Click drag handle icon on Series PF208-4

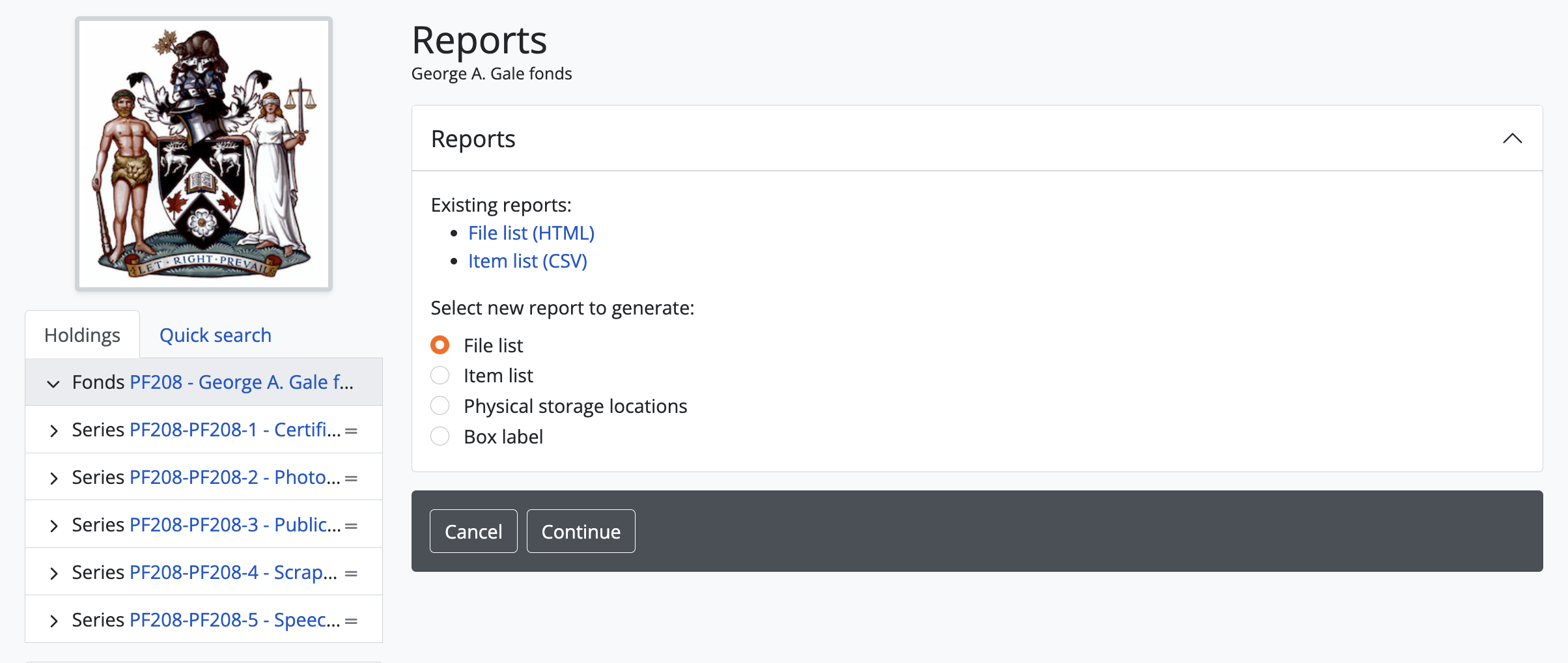click(x=351, y=574)
